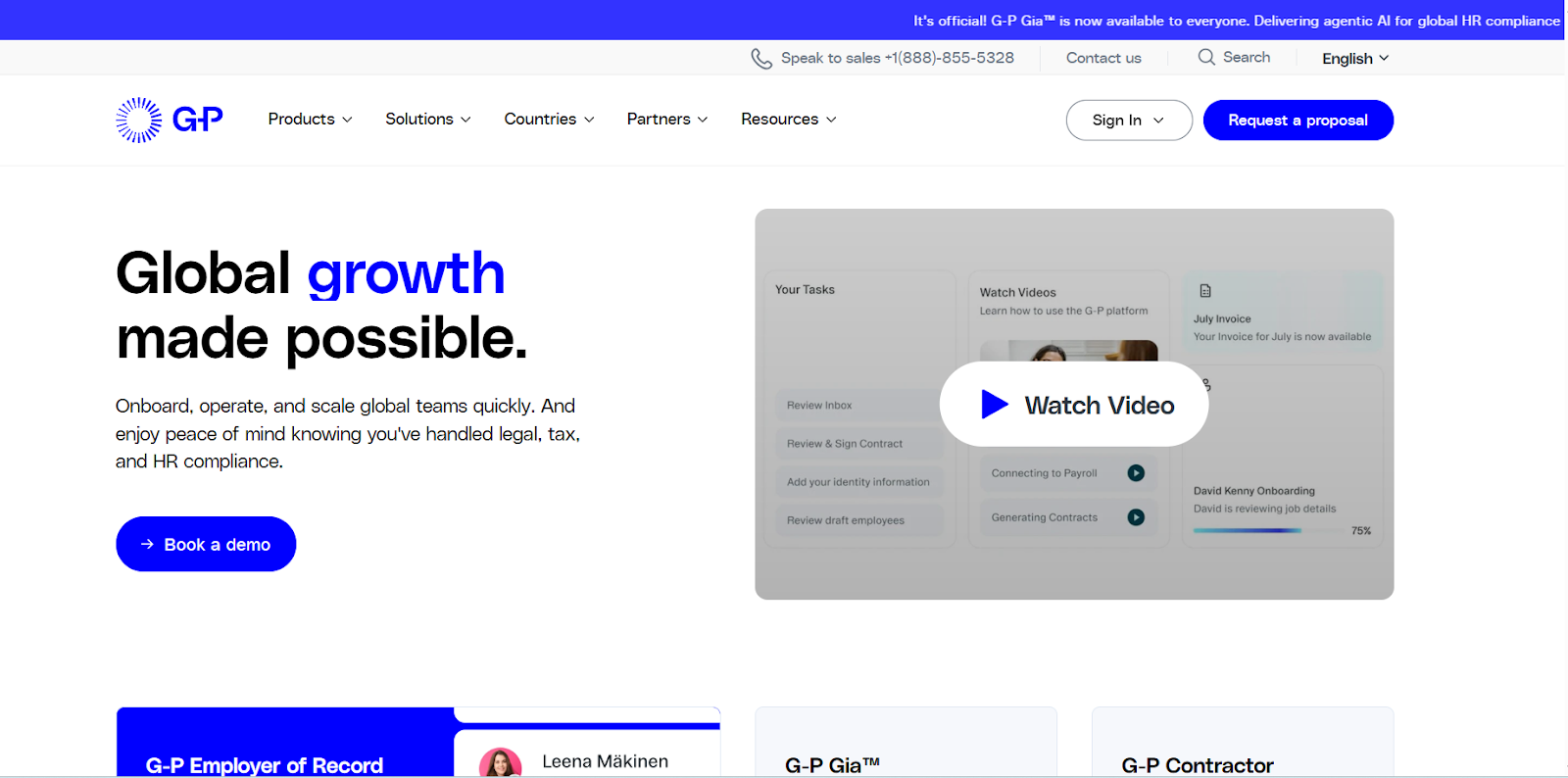This screenshot has width=1568, height=778.
Task: Click the phone icon beside Speak to sales
Action: click(x=761, y=59)
